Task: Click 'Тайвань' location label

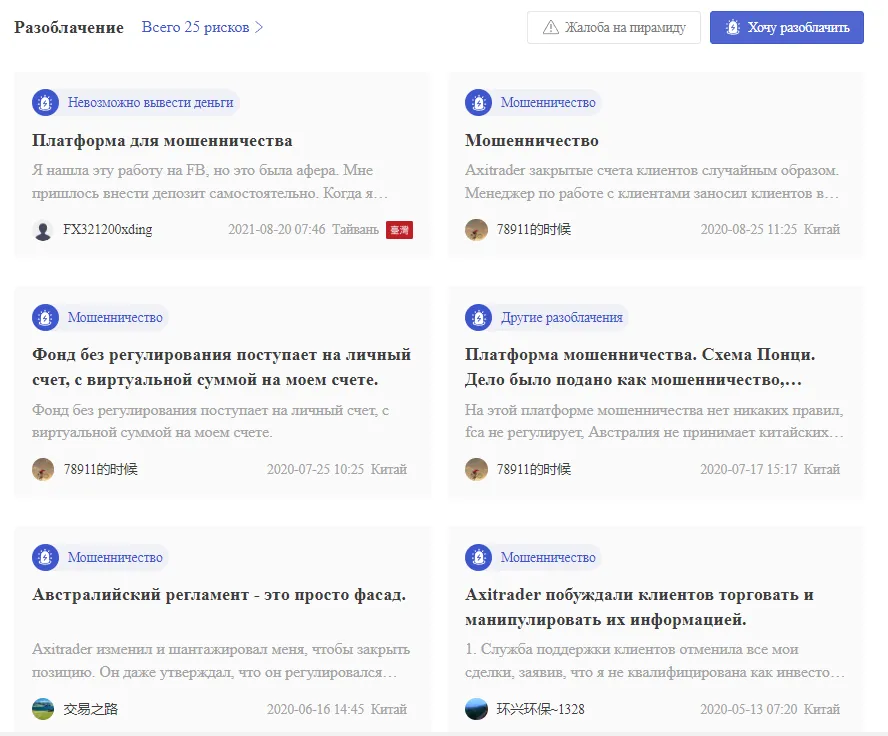Action: click(355, 229)
